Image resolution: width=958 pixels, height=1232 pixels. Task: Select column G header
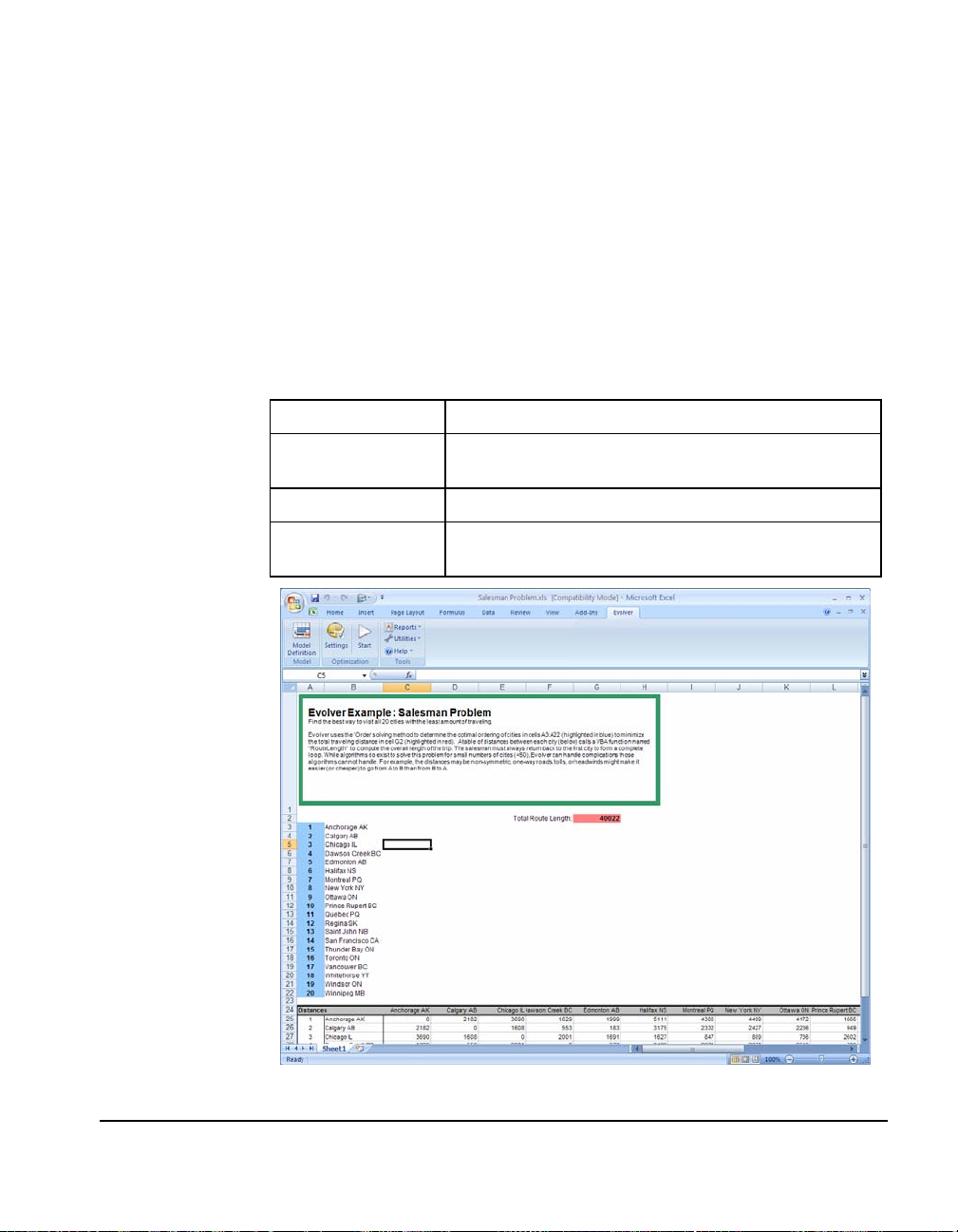596,687
